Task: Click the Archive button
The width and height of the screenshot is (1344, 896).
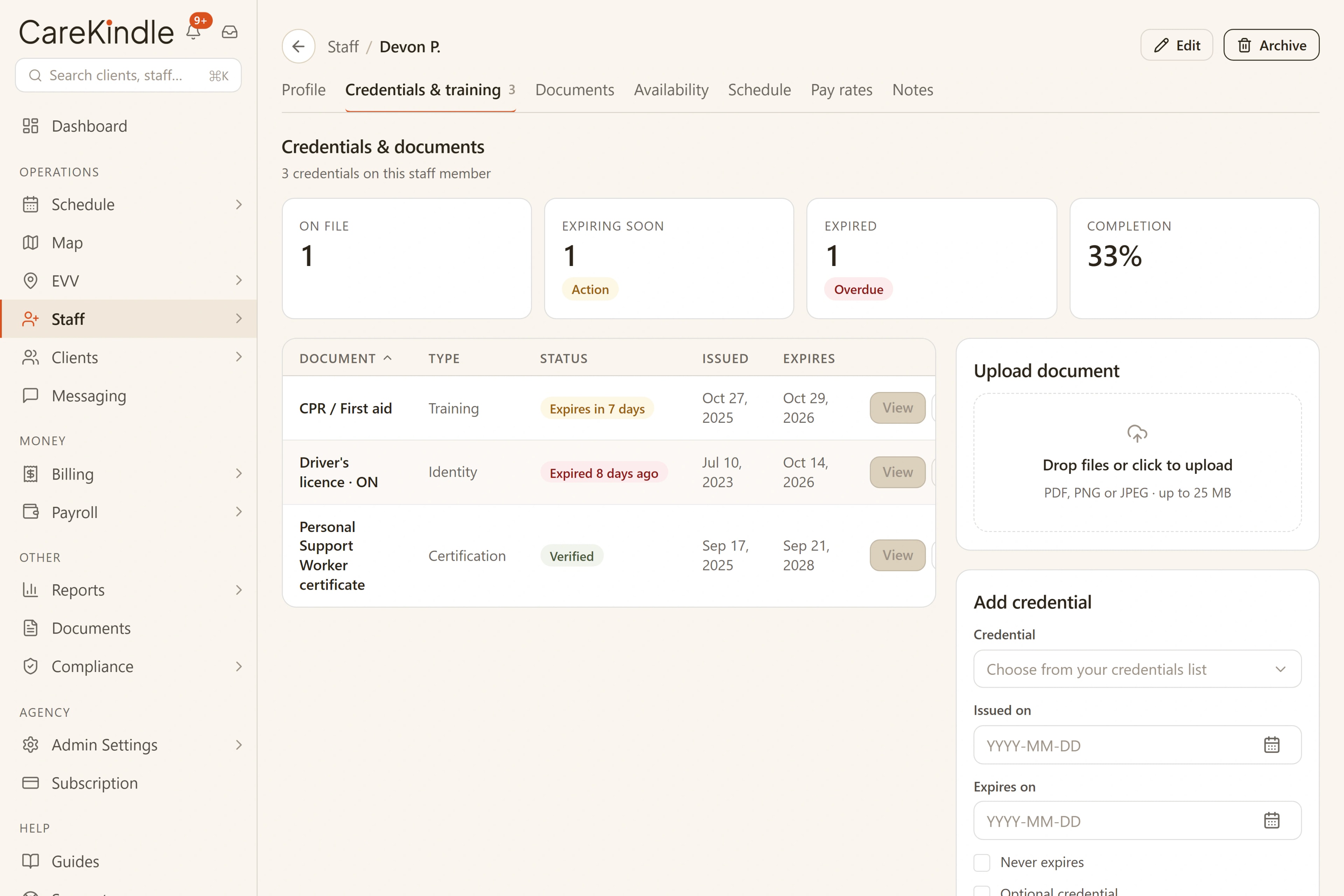Action: click(1272, 45)
